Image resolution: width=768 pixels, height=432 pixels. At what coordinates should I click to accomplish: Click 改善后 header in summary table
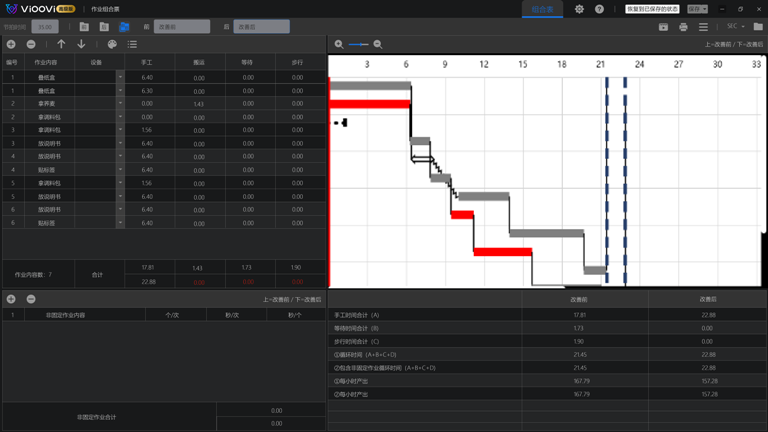708,299
